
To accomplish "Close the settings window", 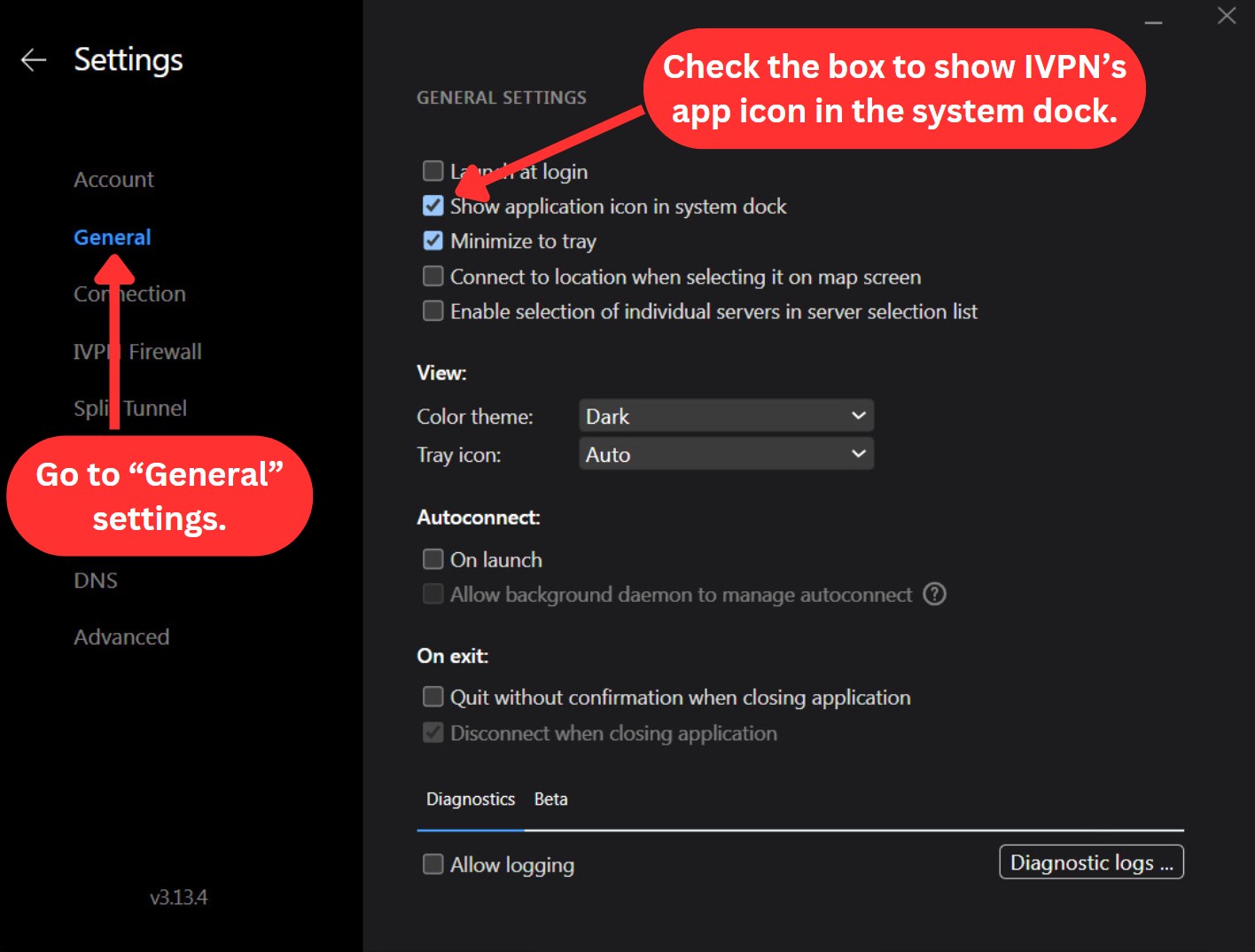I will click(1227, 16).
